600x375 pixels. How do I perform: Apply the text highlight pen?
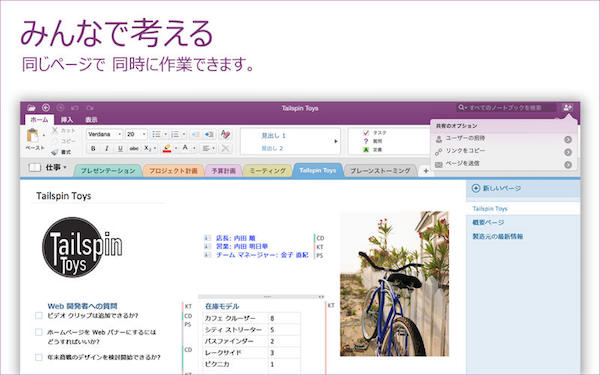pos(166,148)
